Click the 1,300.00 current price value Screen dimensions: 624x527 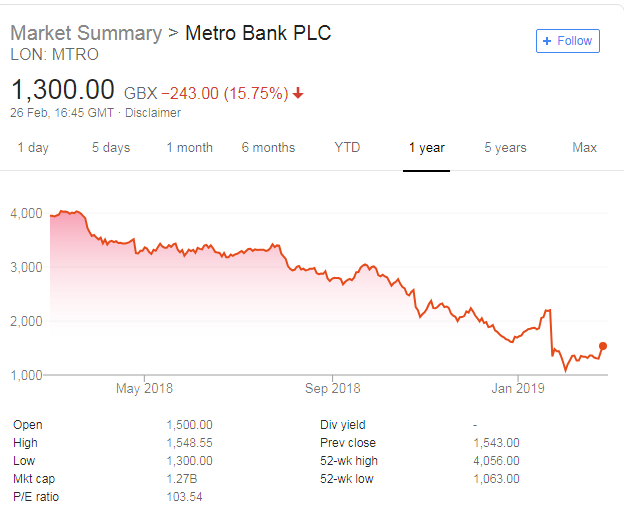tap(63, 91)
